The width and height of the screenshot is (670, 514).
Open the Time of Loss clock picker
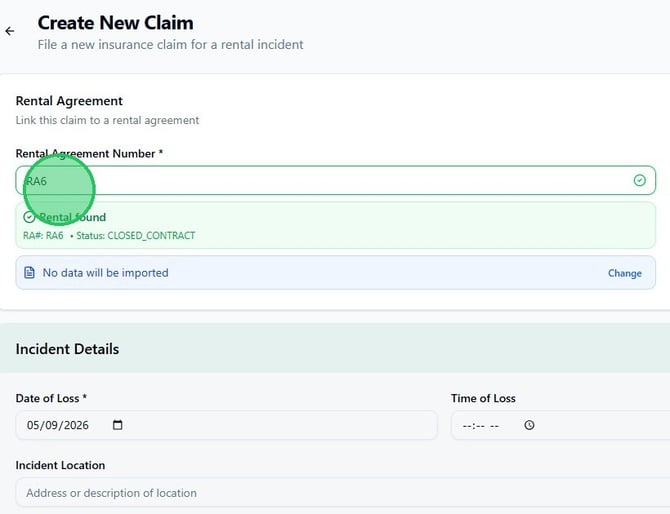point(529,425)
